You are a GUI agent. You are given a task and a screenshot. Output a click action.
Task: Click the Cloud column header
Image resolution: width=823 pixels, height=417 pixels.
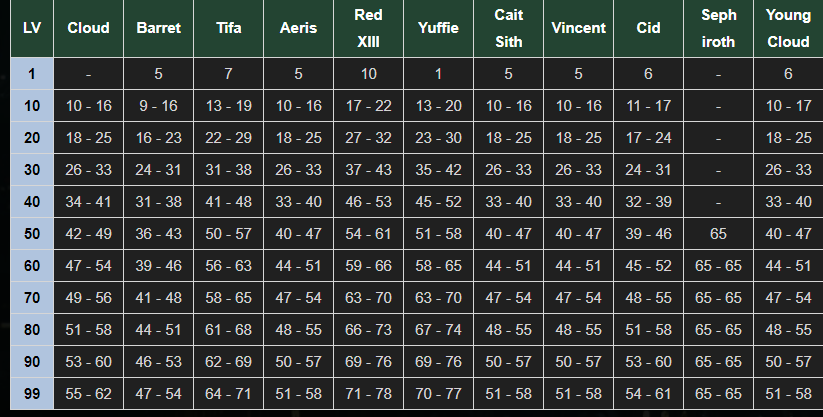(x=88, y=28)
